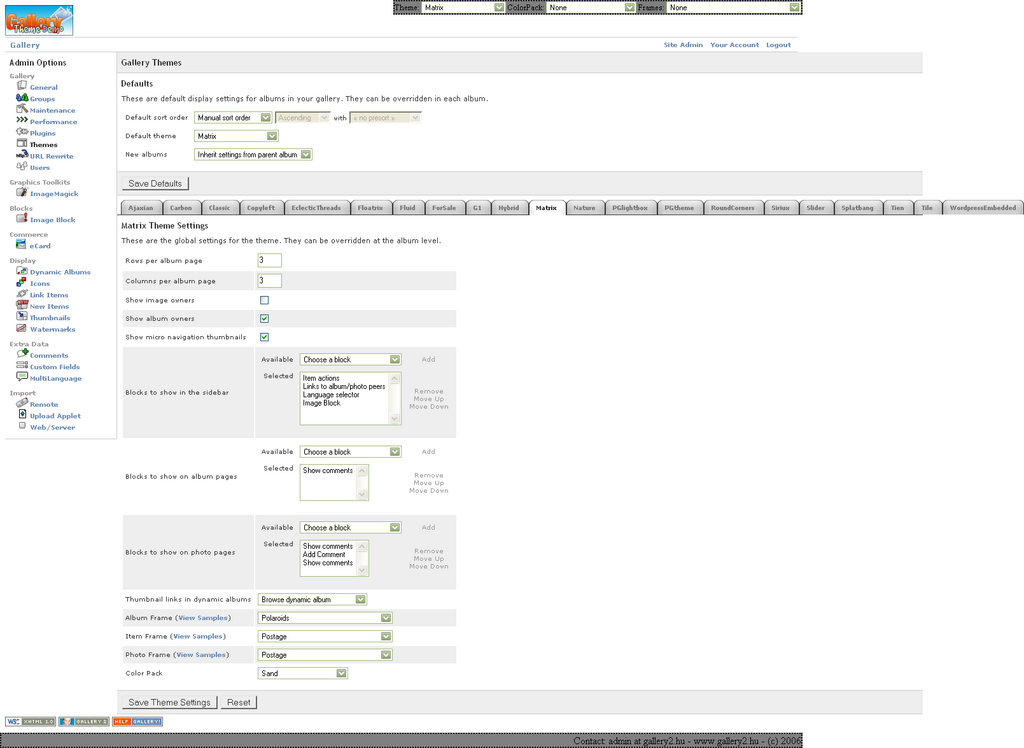Open the WordpressEmbedded theme tab
This screenshot has height=748, width=1024.
click(x=981, y=208)
